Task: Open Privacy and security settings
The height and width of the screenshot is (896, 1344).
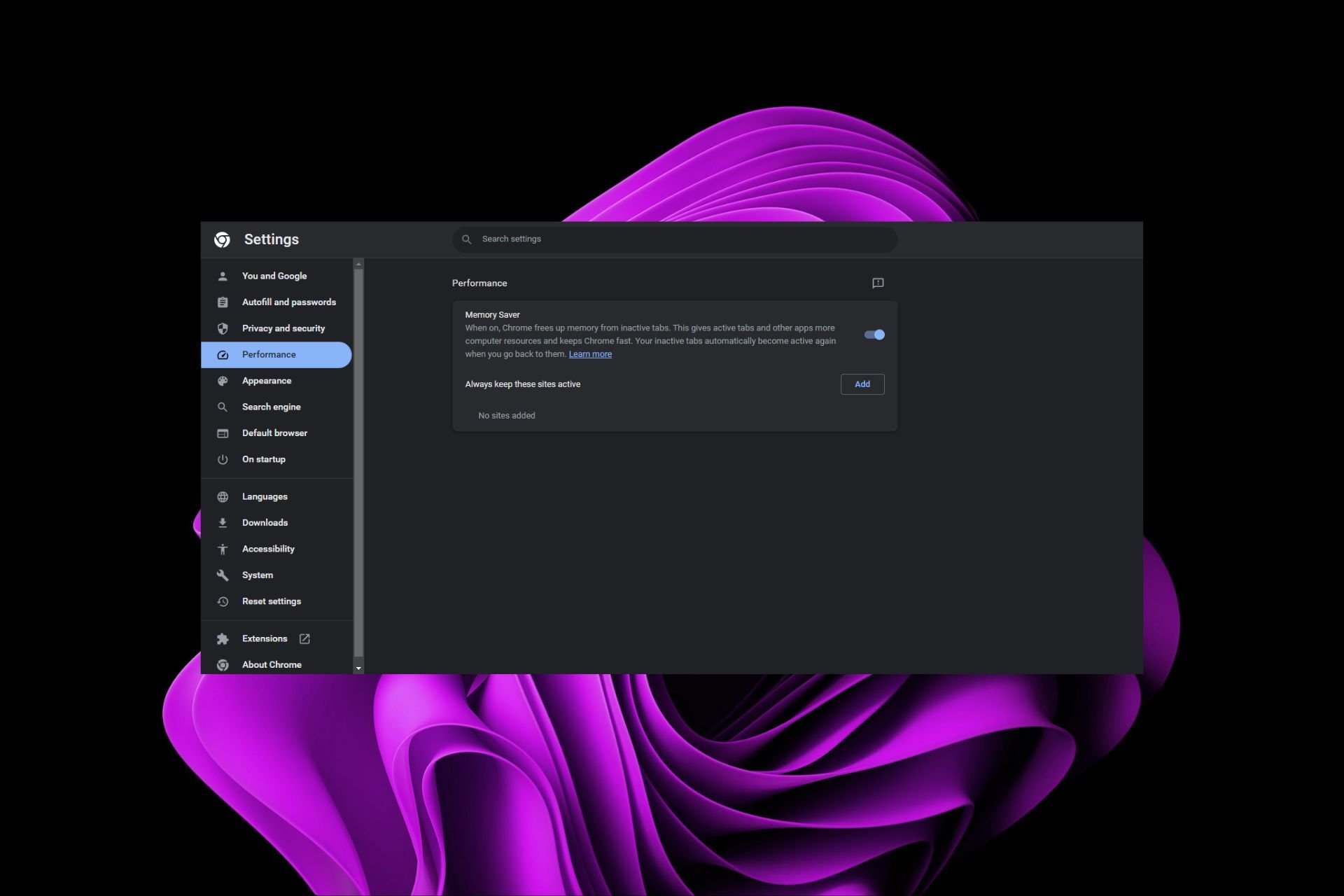Action: click(276, 328)
